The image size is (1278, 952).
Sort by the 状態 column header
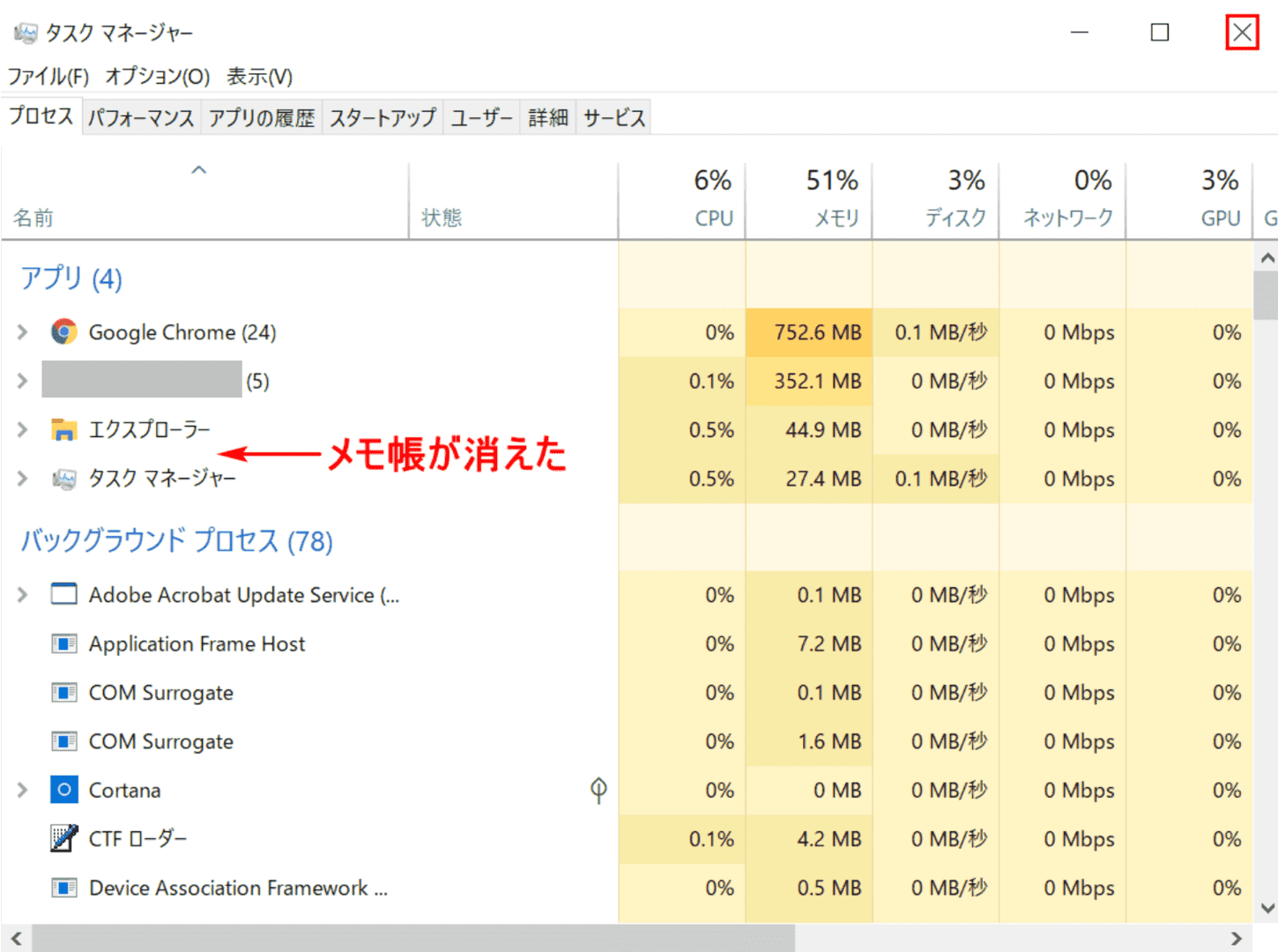[x=514, y=200]
